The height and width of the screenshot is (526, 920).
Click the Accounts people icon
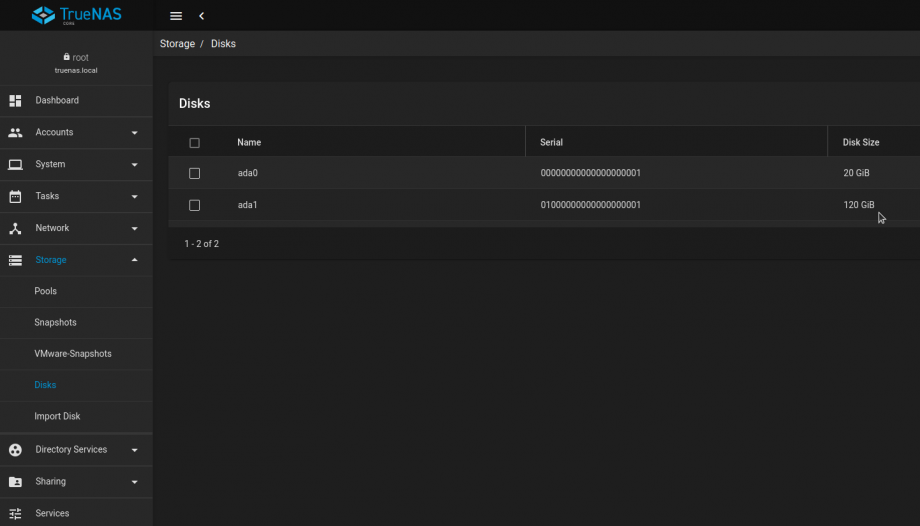pos(15,132)
